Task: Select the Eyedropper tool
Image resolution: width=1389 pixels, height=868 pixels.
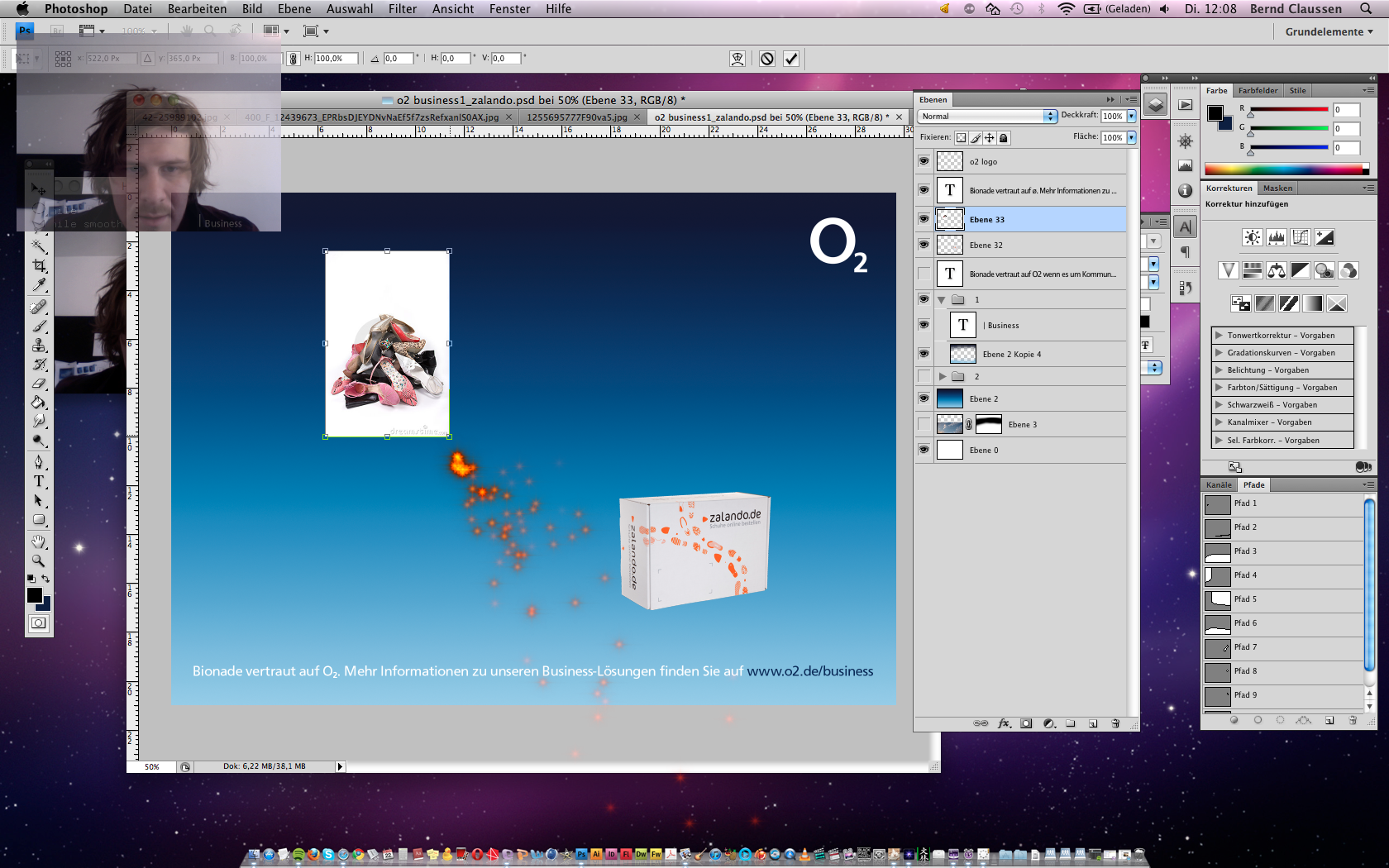Action: click(39, 285)
